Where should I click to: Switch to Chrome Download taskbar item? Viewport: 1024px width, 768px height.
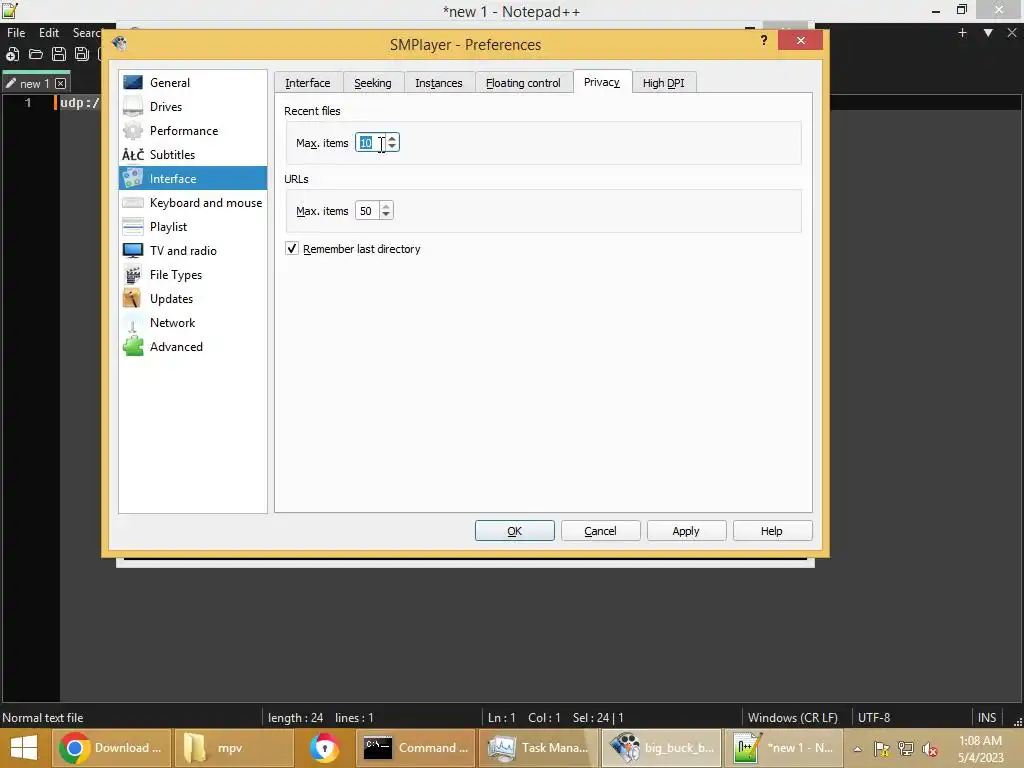(112, 748)
